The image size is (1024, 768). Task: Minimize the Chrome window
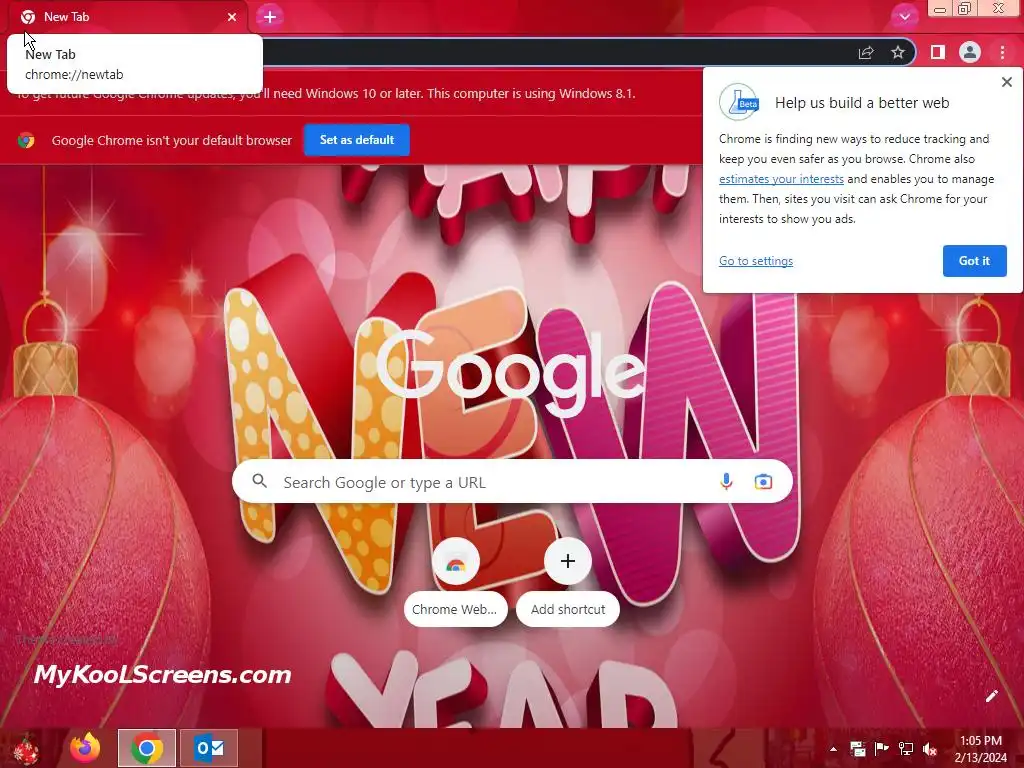tap(940, 9)
